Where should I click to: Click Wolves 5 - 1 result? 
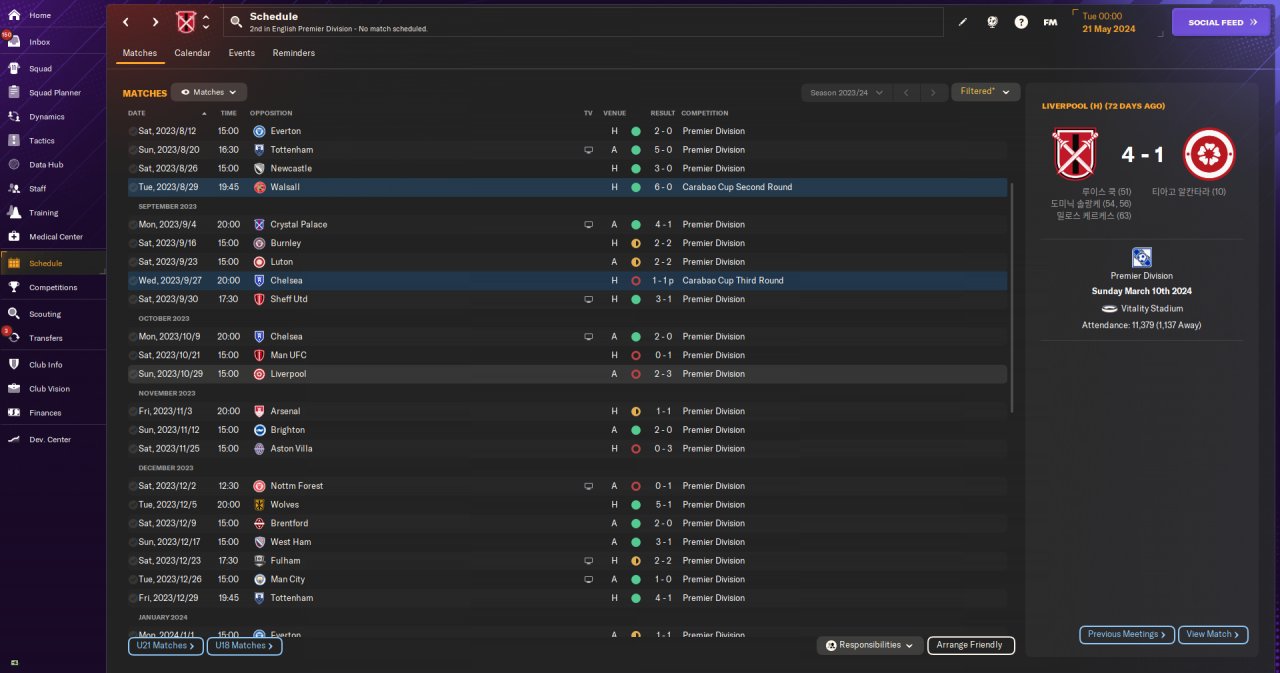pyautogui.click(x=662, y=505)
